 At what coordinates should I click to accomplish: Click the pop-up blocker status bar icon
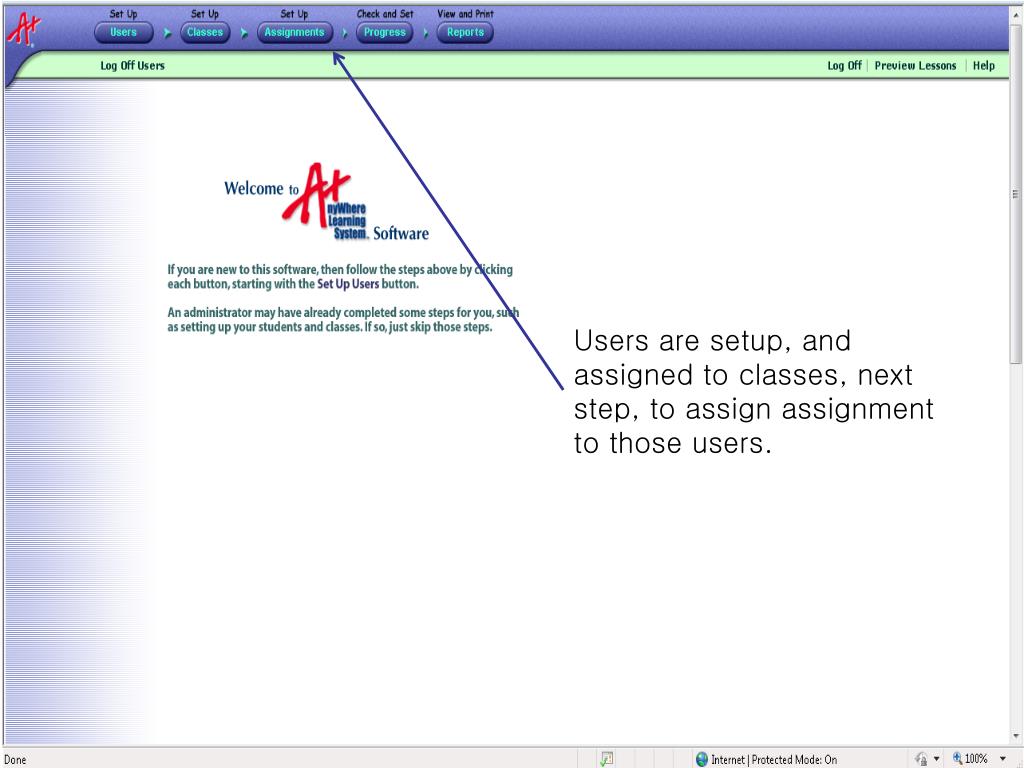click(607, 759)
